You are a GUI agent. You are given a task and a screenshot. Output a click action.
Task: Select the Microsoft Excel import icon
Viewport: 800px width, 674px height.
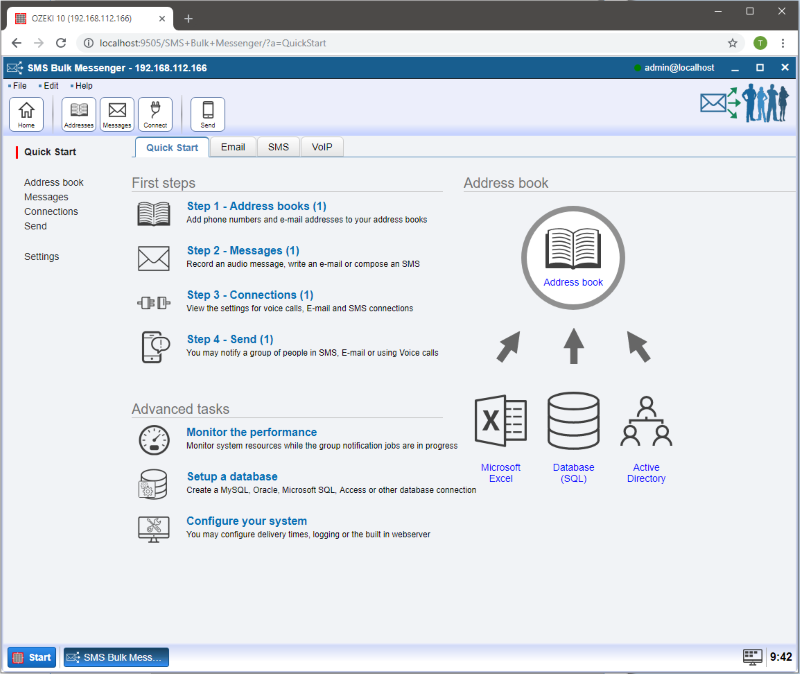[x=500, y=422]
